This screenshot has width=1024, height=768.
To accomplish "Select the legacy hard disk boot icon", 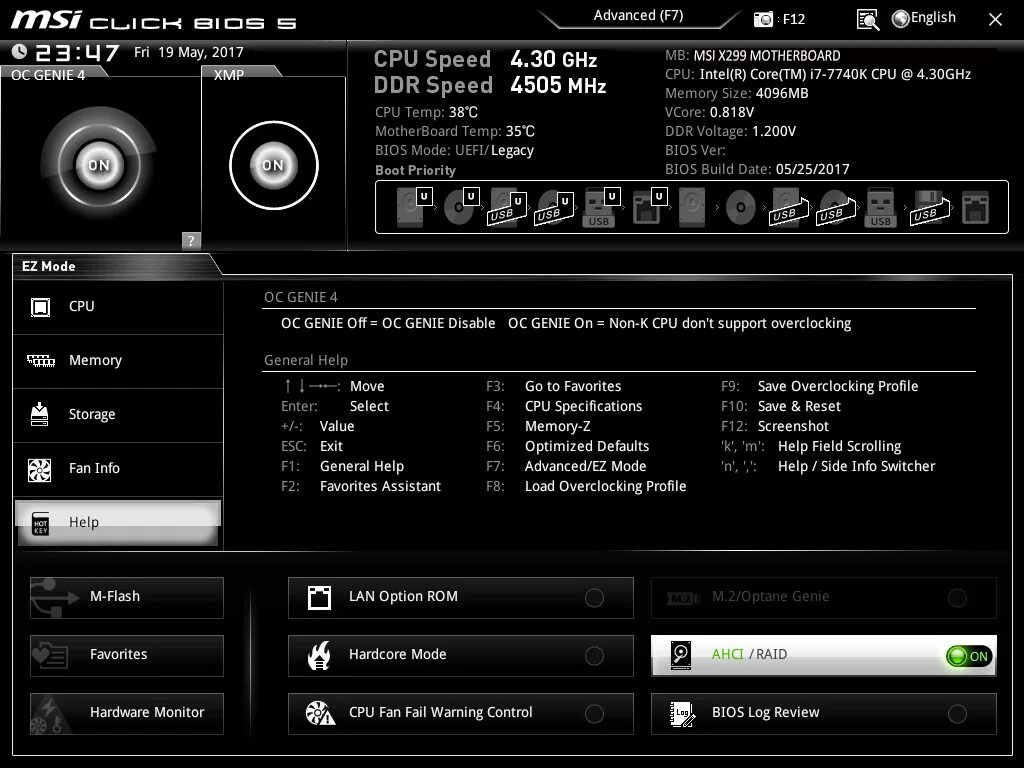I will tap(692, 206).
